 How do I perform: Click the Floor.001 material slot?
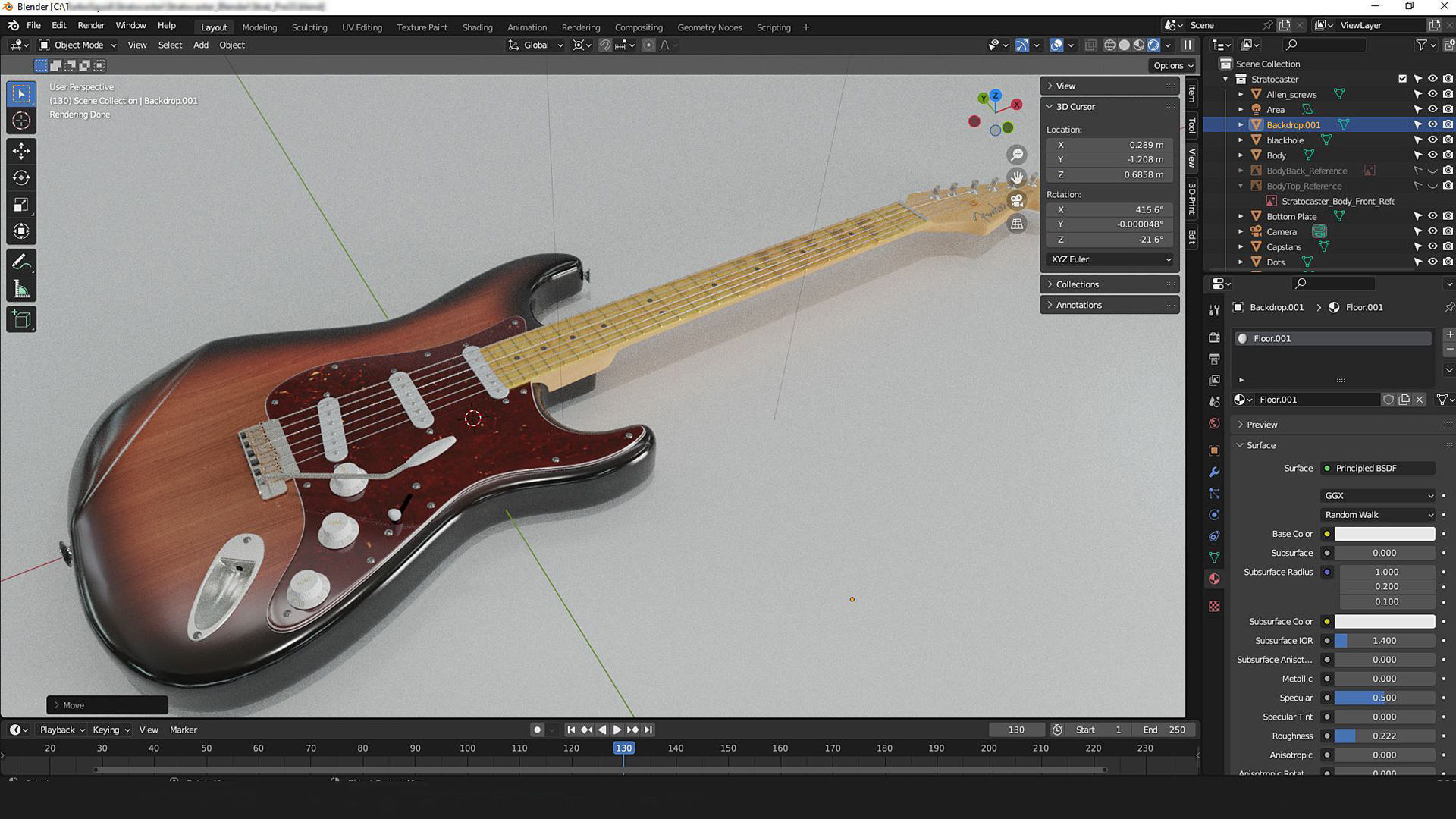1333,339
